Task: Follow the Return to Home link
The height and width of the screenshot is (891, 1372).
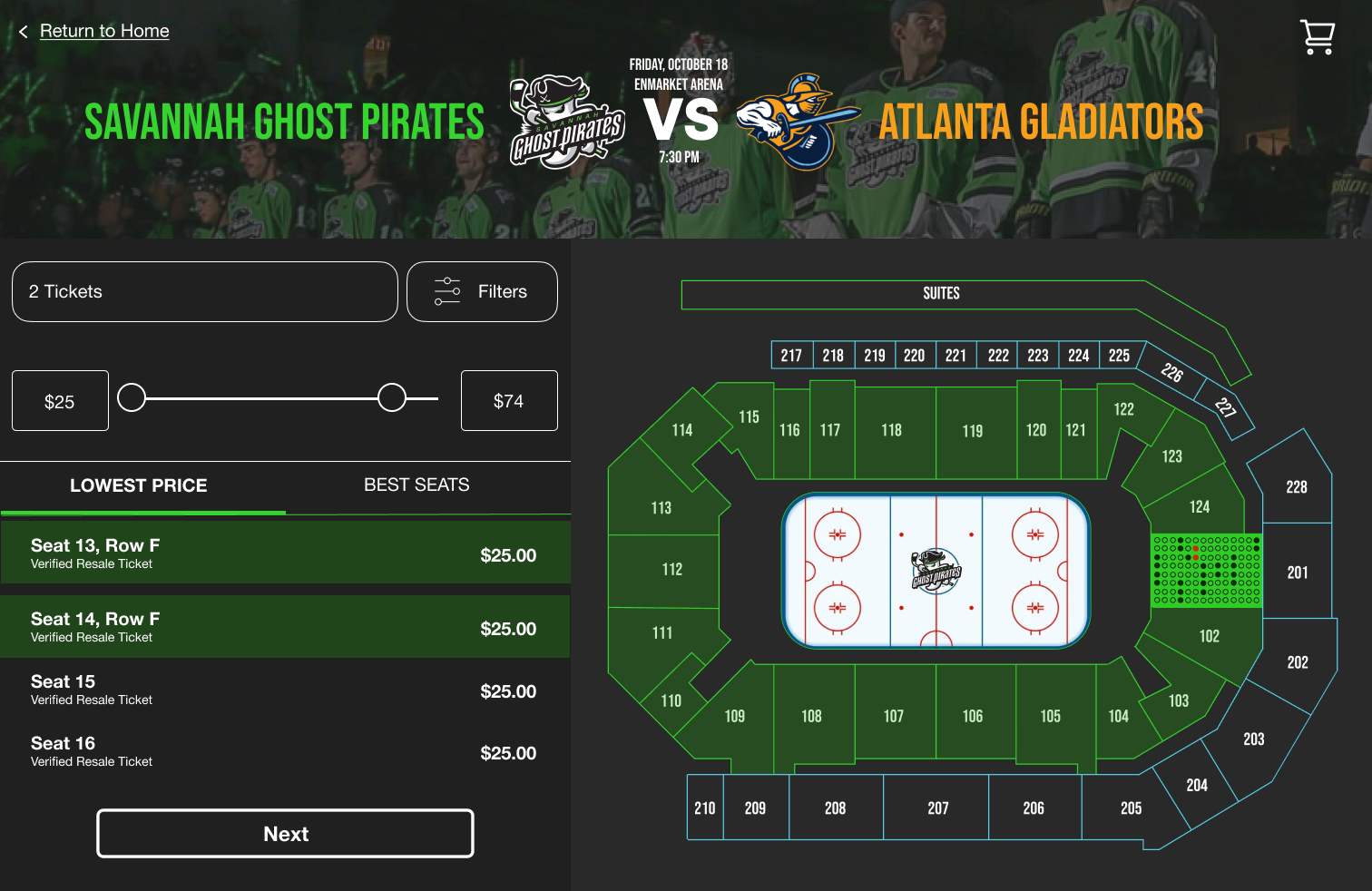Action: pos(104,31)
